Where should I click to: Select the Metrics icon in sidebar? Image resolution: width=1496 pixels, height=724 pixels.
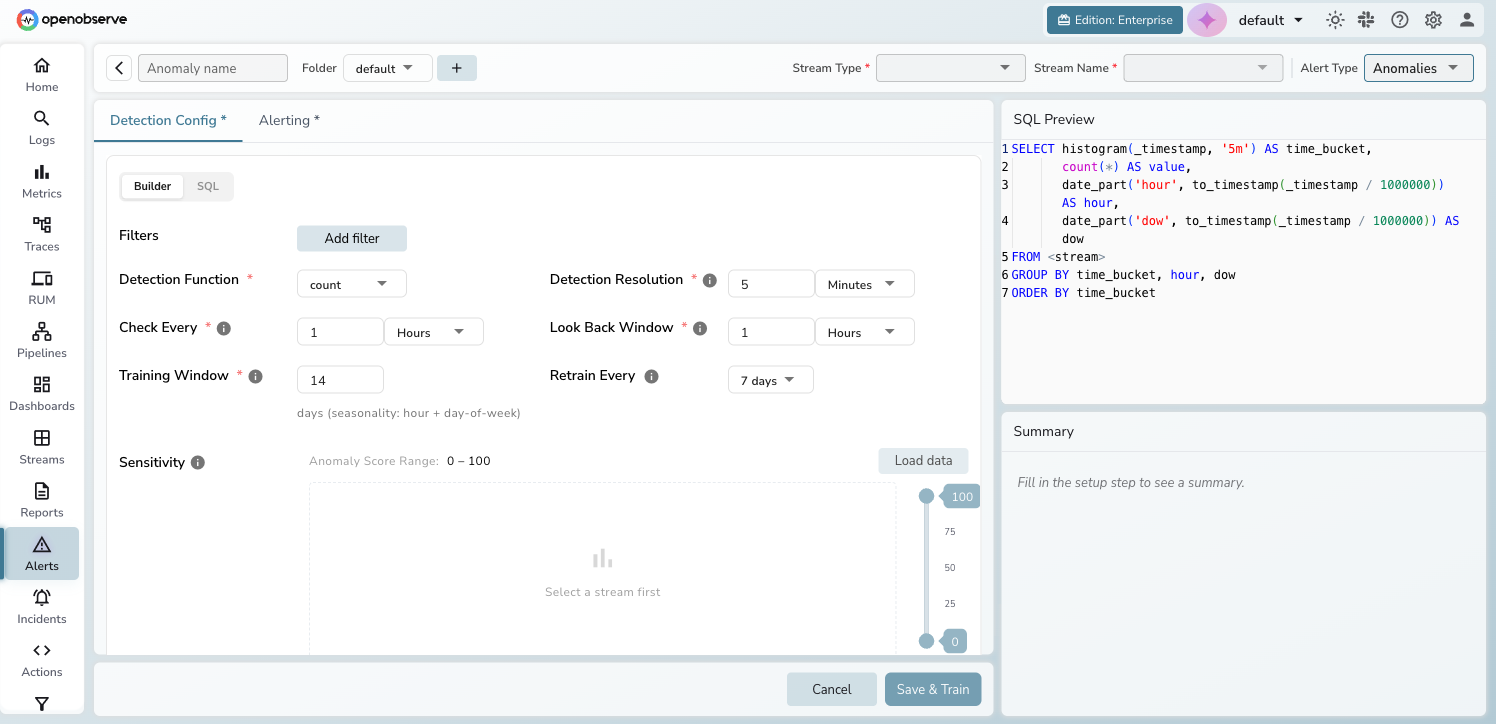pyautogui.click(x=41, y=180)
